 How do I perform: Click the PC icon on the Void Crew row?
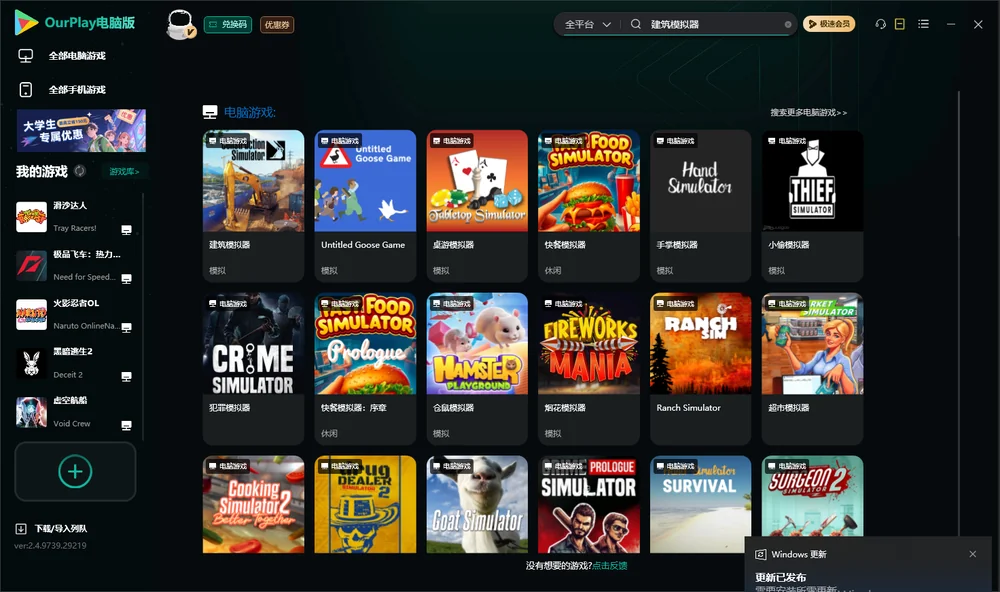coord(126,425)
